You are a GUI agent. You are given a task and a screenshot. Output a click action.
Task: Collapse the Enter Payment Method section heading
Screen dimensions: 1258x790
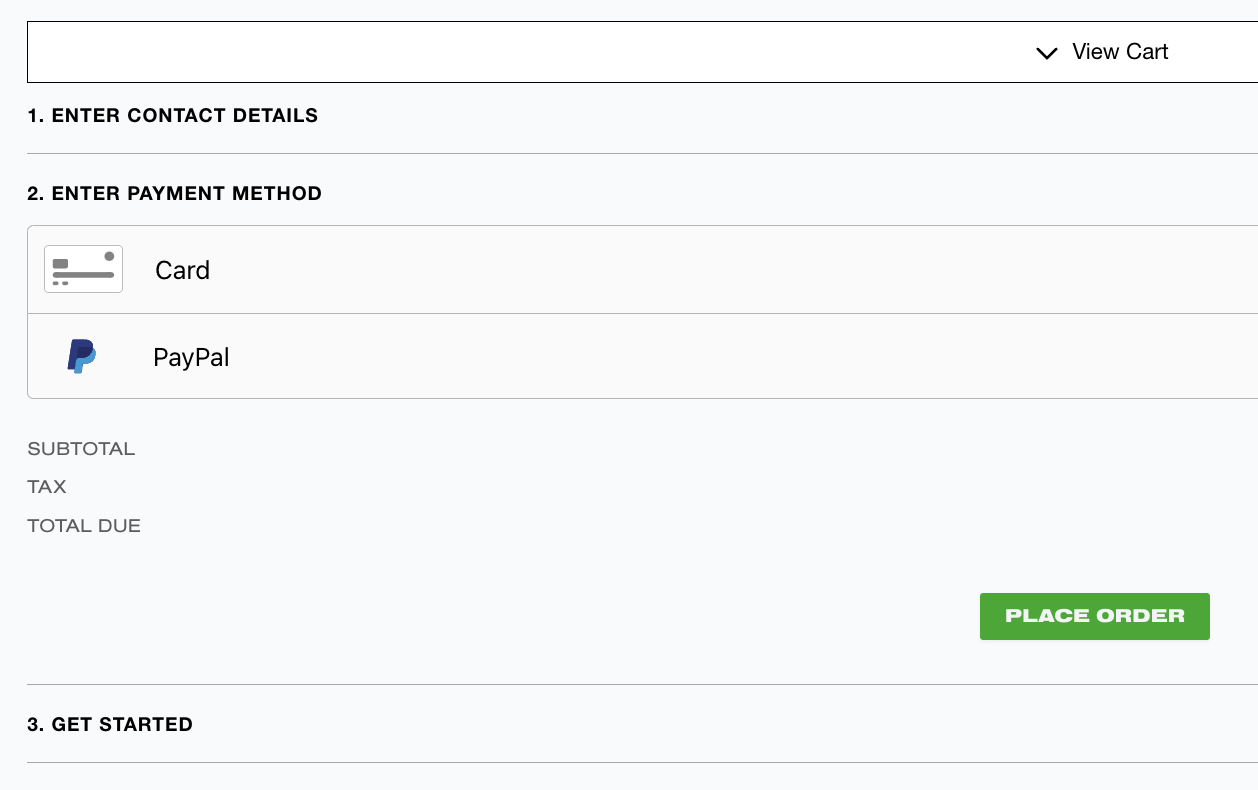[174, 193]
